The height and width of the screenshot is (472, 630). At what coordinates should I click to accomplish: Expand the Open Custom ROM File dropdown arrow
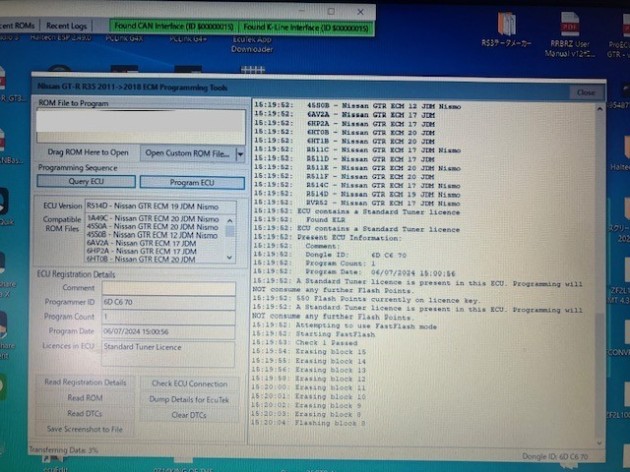240,154
